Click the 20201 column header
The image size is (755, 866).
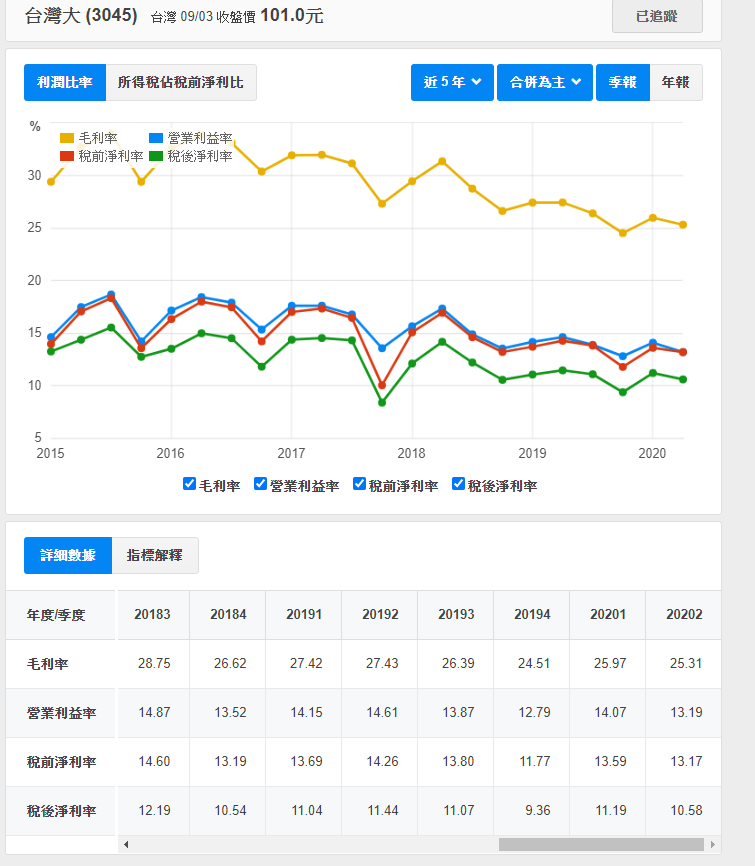click(x=608, y=615)
